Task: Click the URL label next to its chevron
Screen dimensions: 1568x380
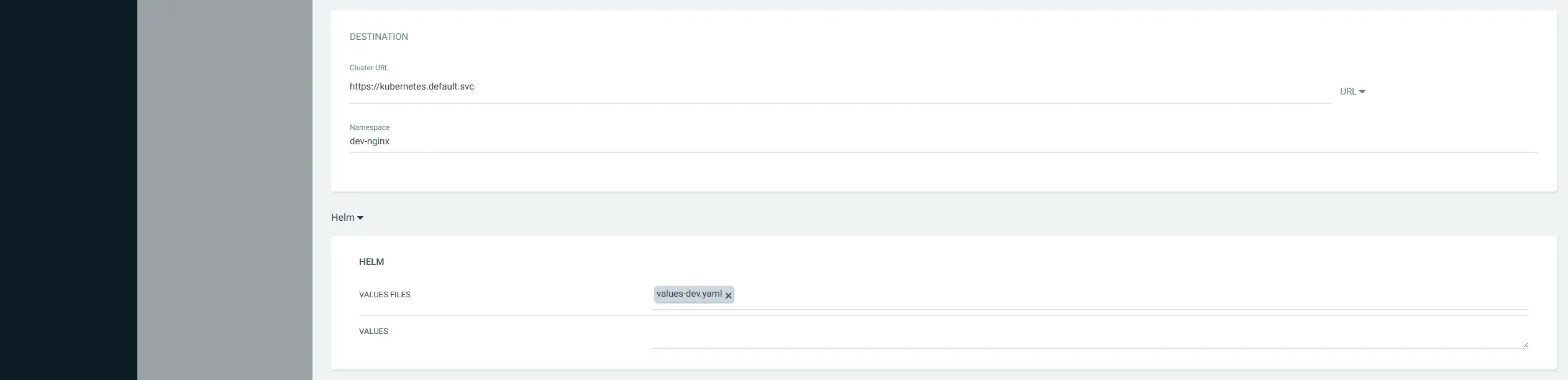Action: (x=1349, y=91)
